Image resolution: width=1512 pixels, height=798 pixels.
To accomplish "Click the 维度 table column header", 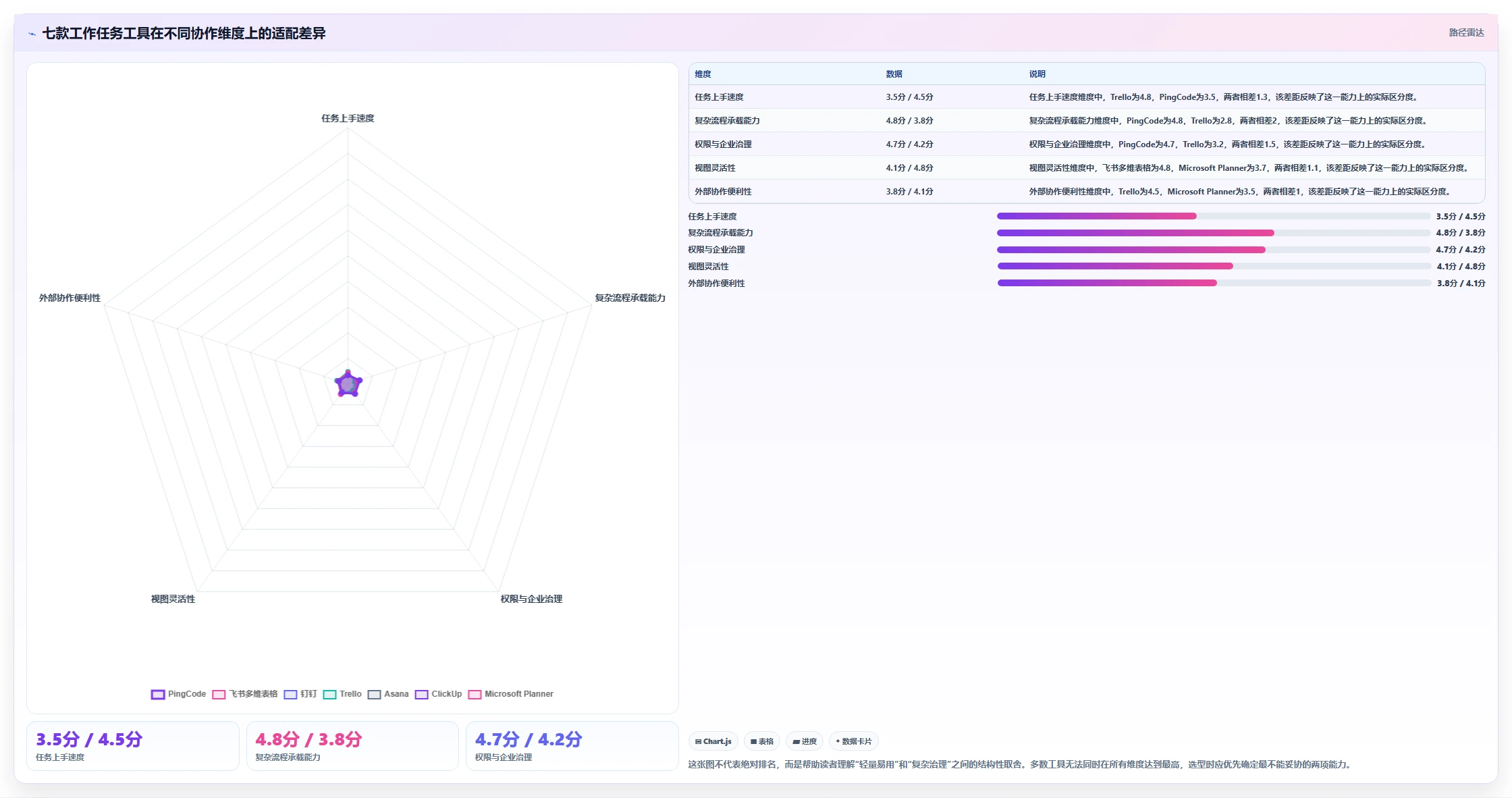I will tap(703, 74).
